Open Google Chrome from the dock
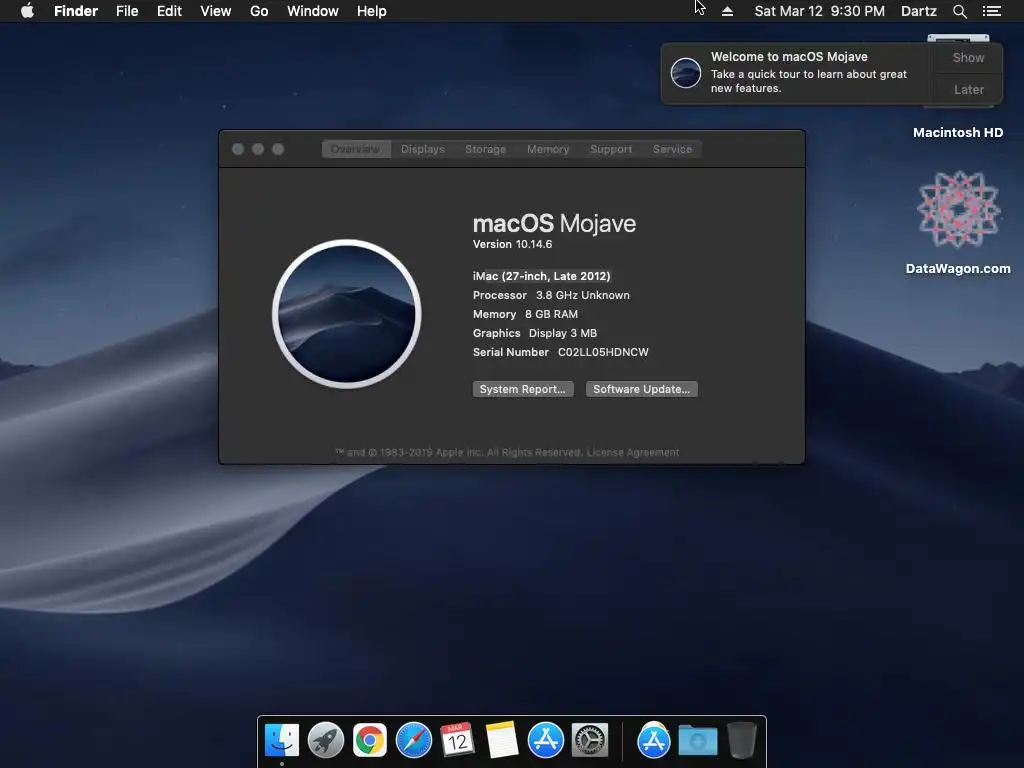This screenshot has height=768, width=1024. click(370, 740)
